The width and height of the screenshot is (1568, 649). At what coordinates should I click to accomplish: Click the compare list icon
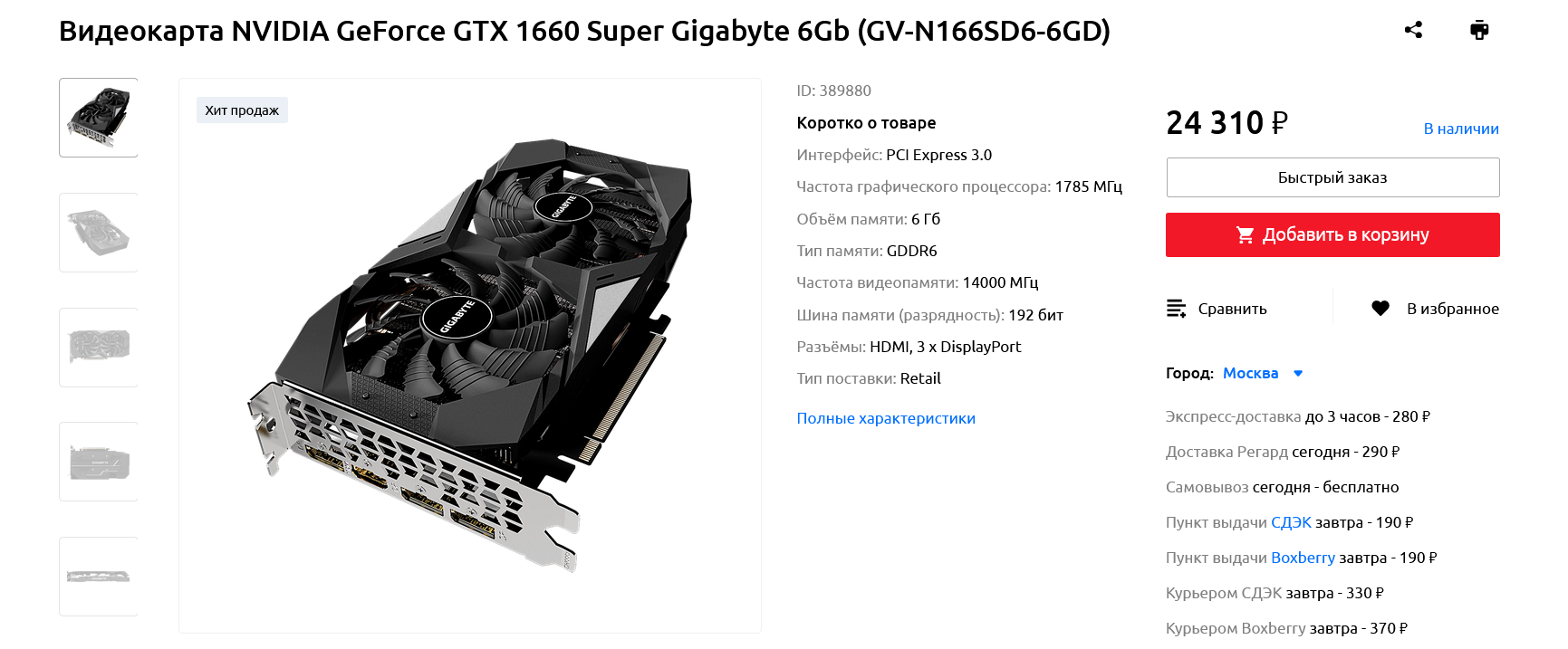point(1176,309)
